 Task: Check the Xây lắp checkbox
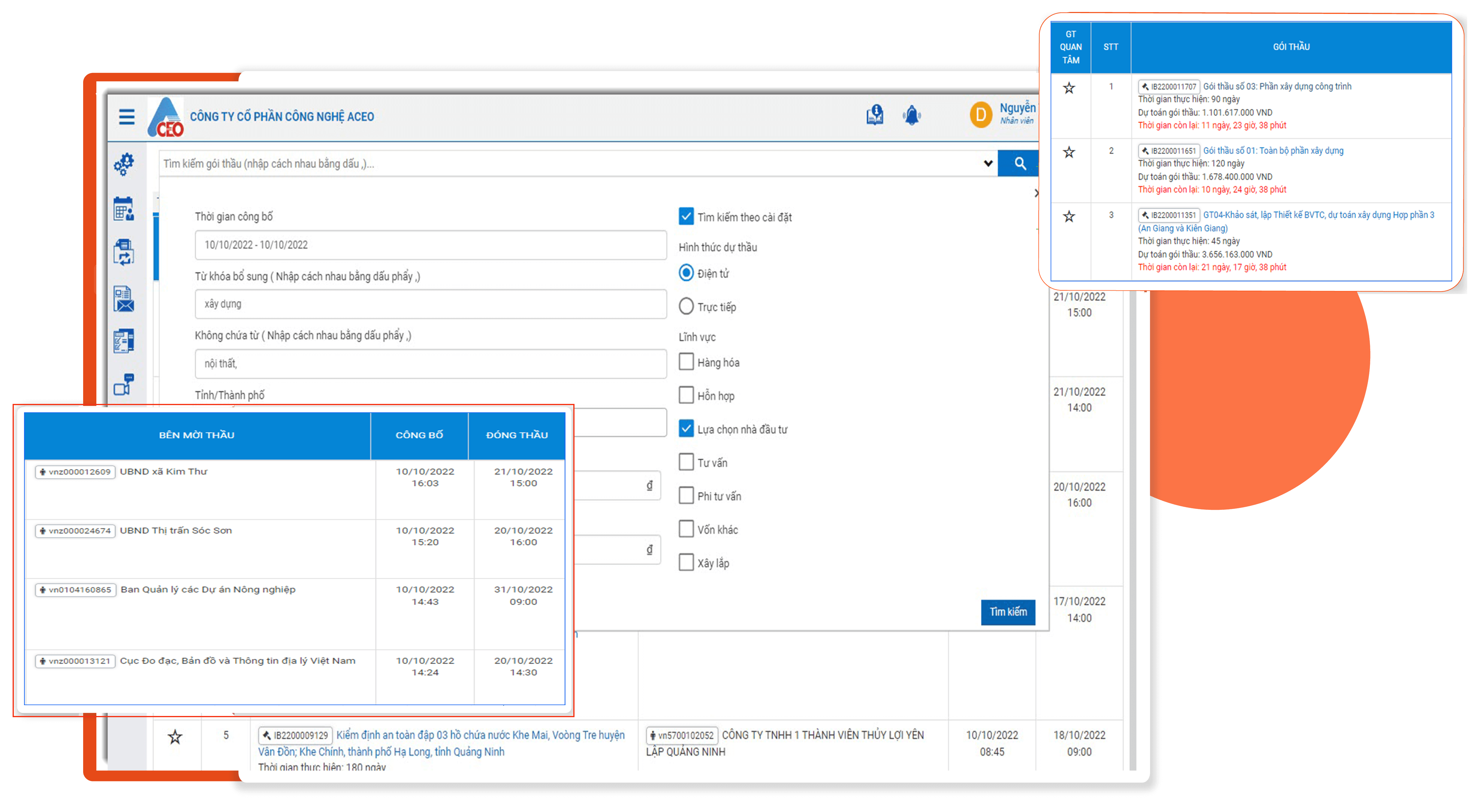686,562
